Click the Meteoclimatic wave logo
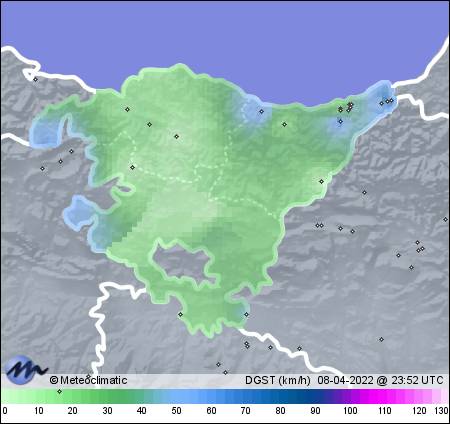The image size is (450, 424). click(x=25, y=369)
